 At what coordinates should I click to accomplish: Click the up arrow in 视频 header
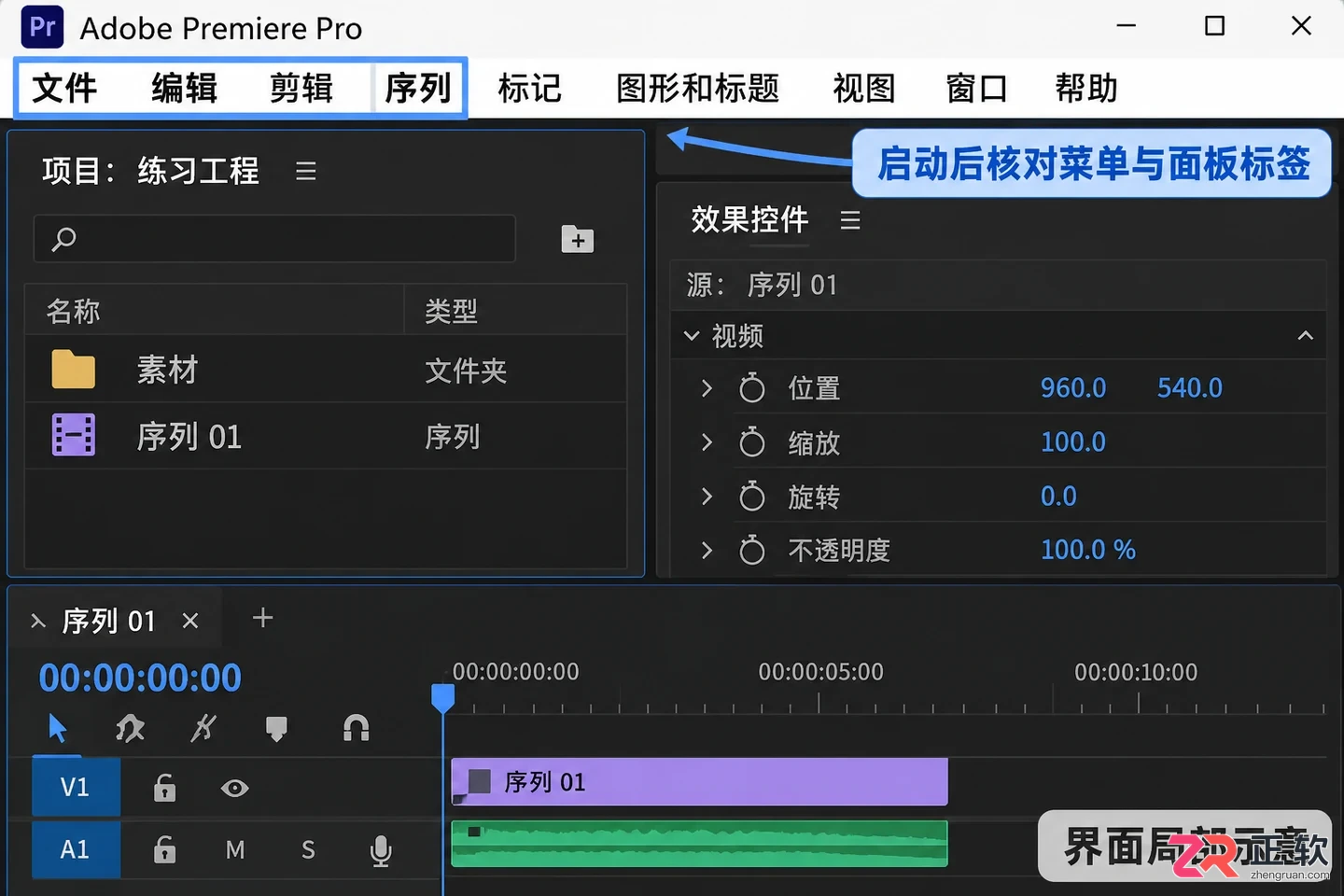pyautogui.click(x=1306, y=336)
